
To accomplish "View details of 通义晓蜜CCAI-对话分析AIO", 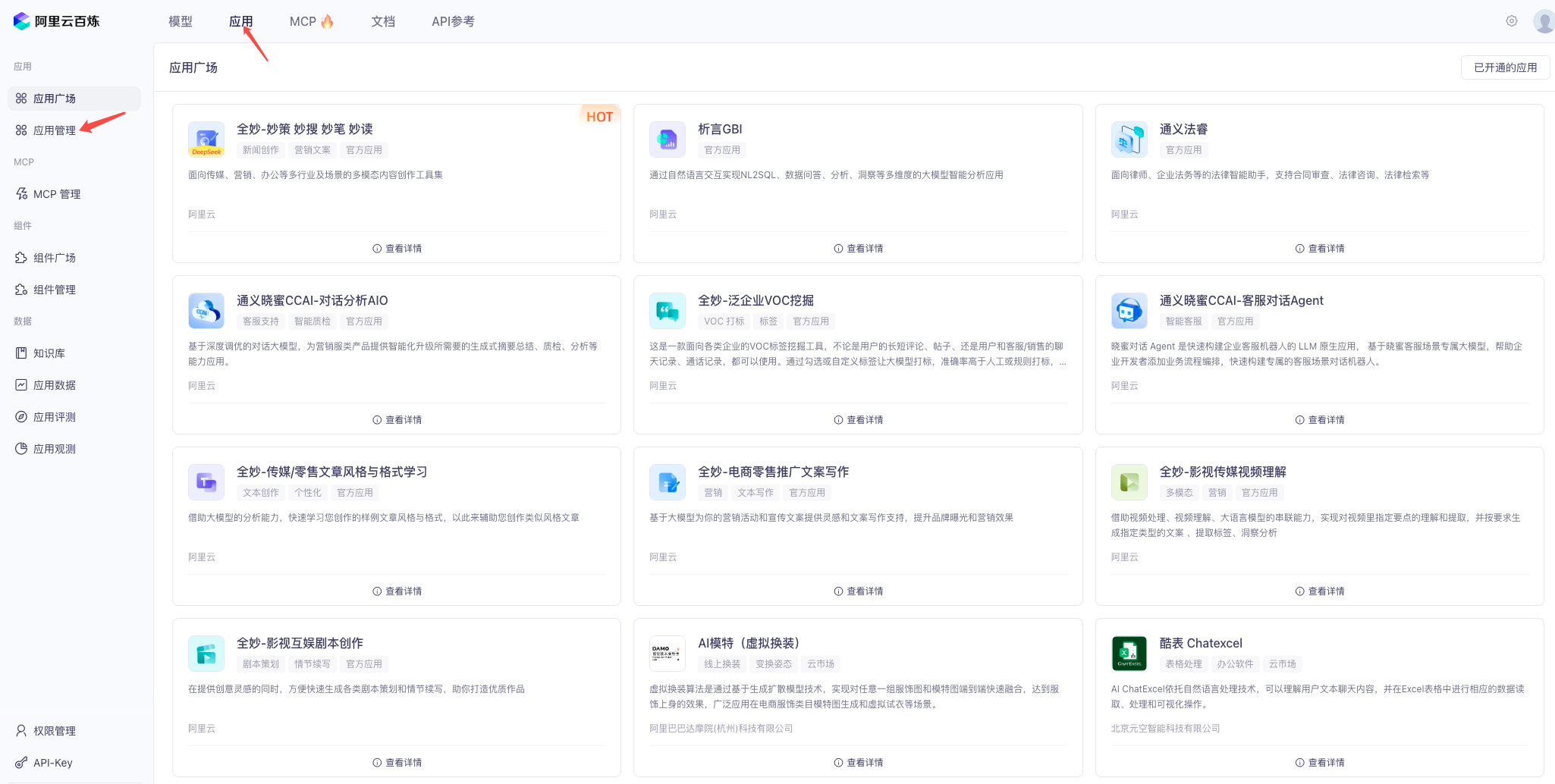I will pyautogui.click(x=397, y=420).
